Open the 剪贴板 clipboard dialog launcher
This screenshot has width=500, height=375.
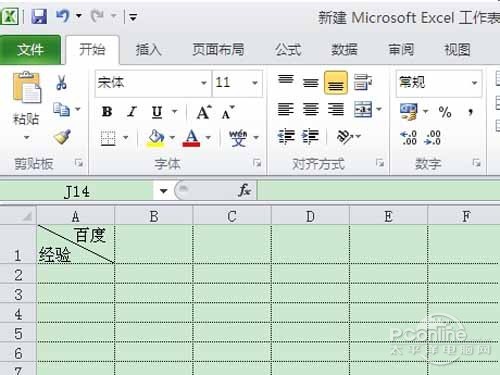coord(79,163)
